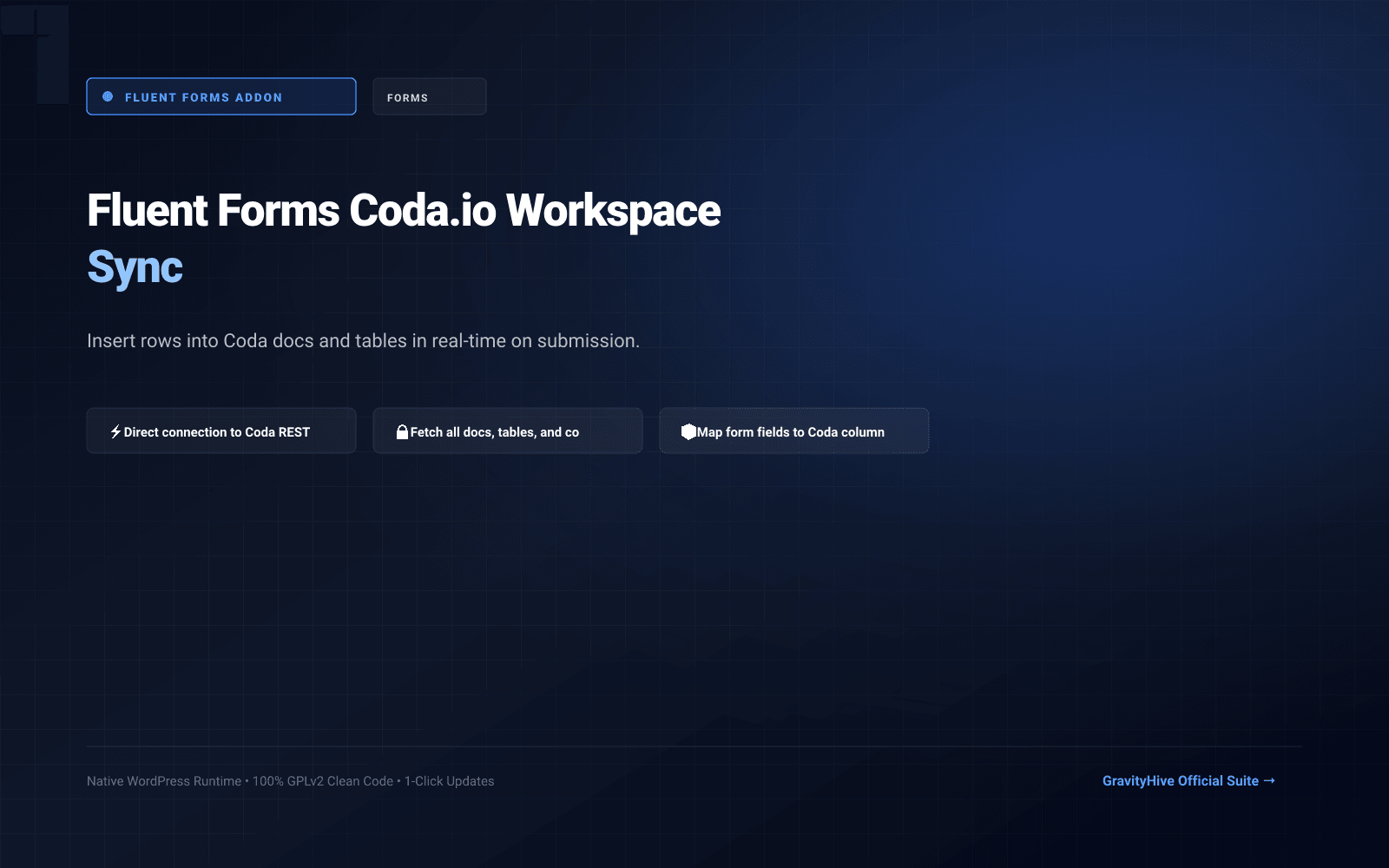
Task: Click the hexagon icon on the Map card
Action: 688,431
